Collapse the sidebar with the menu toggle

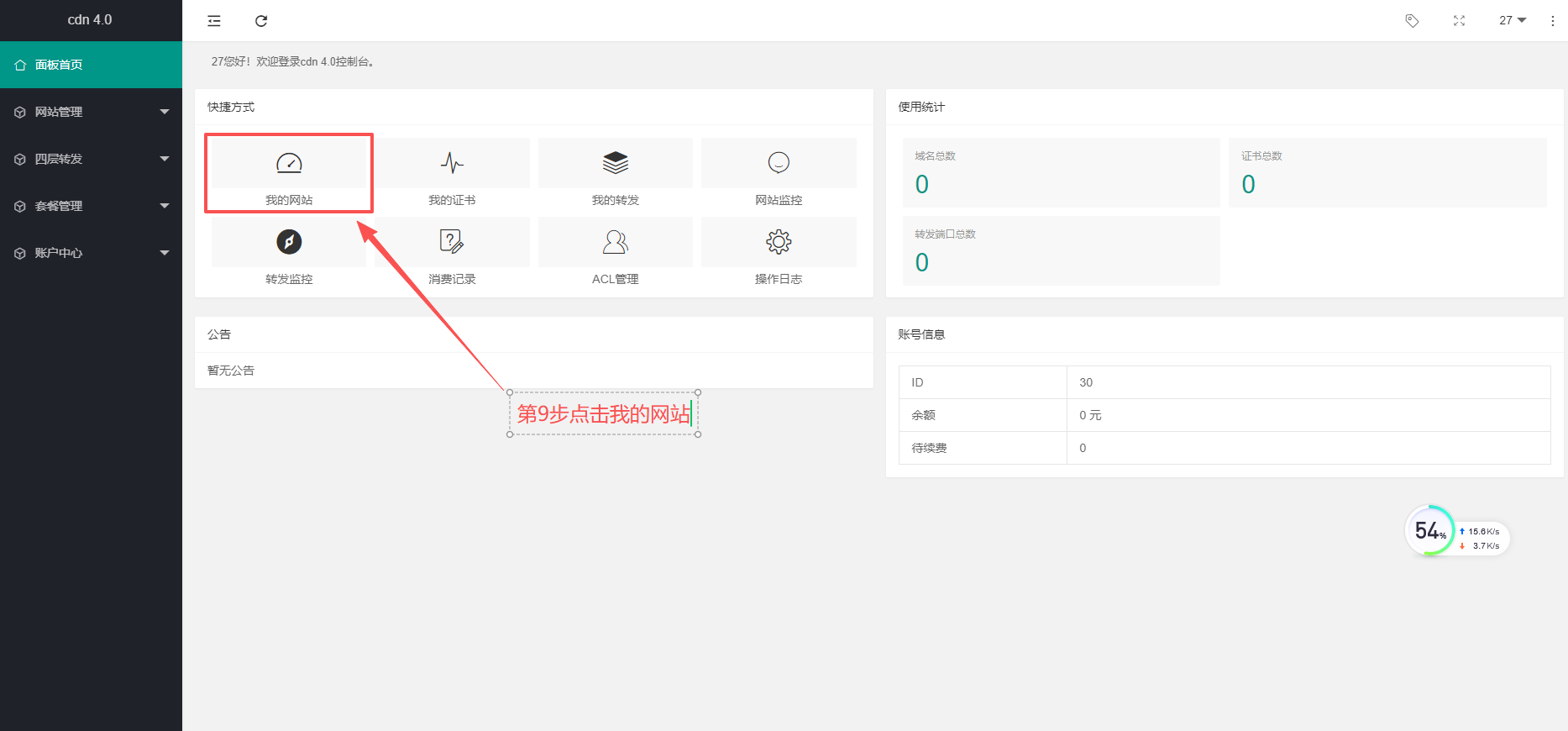click(214, 21)
